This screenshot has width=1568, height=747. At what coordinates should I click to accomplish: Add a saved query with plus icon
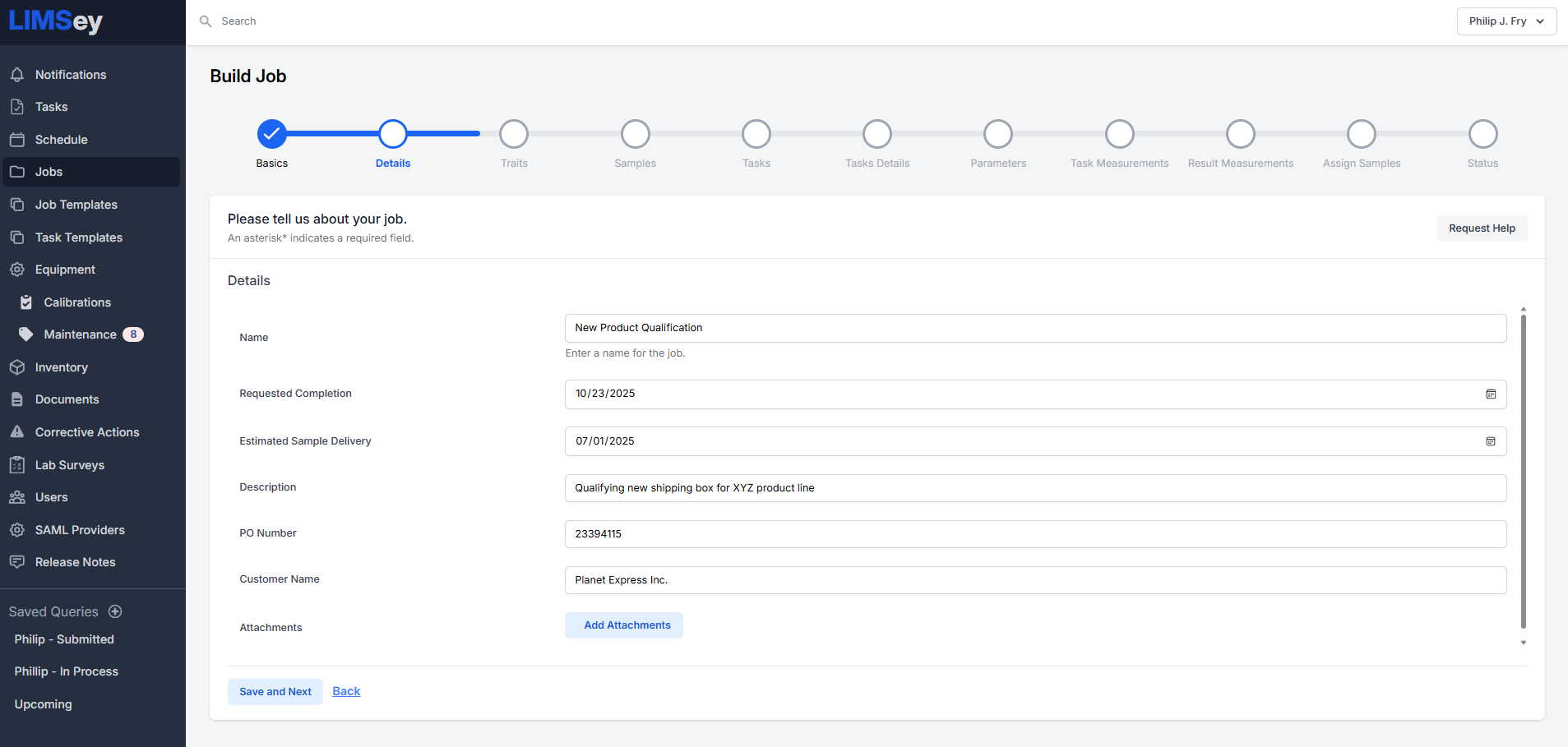(x=116, y=611)
